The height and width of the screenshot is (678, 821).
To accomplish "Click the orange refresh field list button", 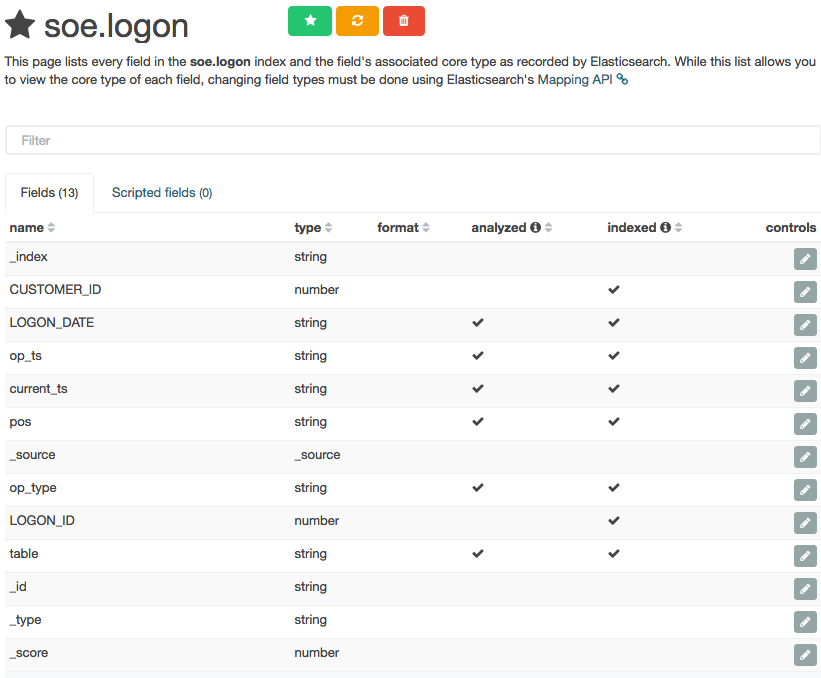I will (357, 21).
